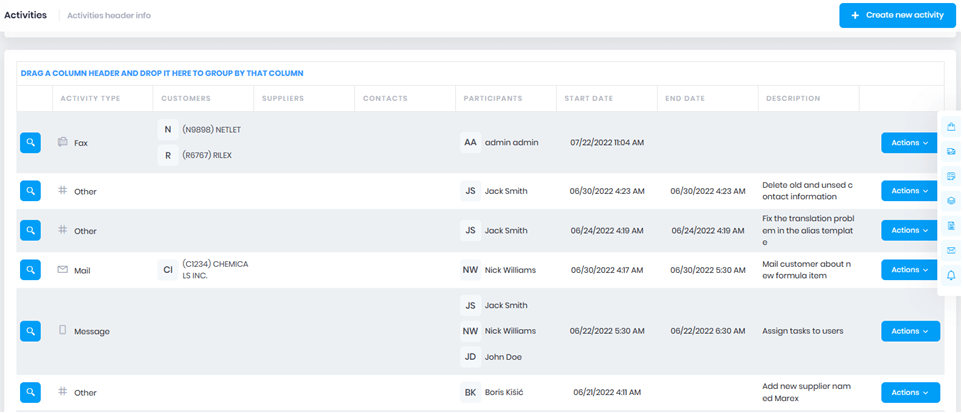Click the hash icon in 06/30/2022 4:23 AM row

click(62, 191)
